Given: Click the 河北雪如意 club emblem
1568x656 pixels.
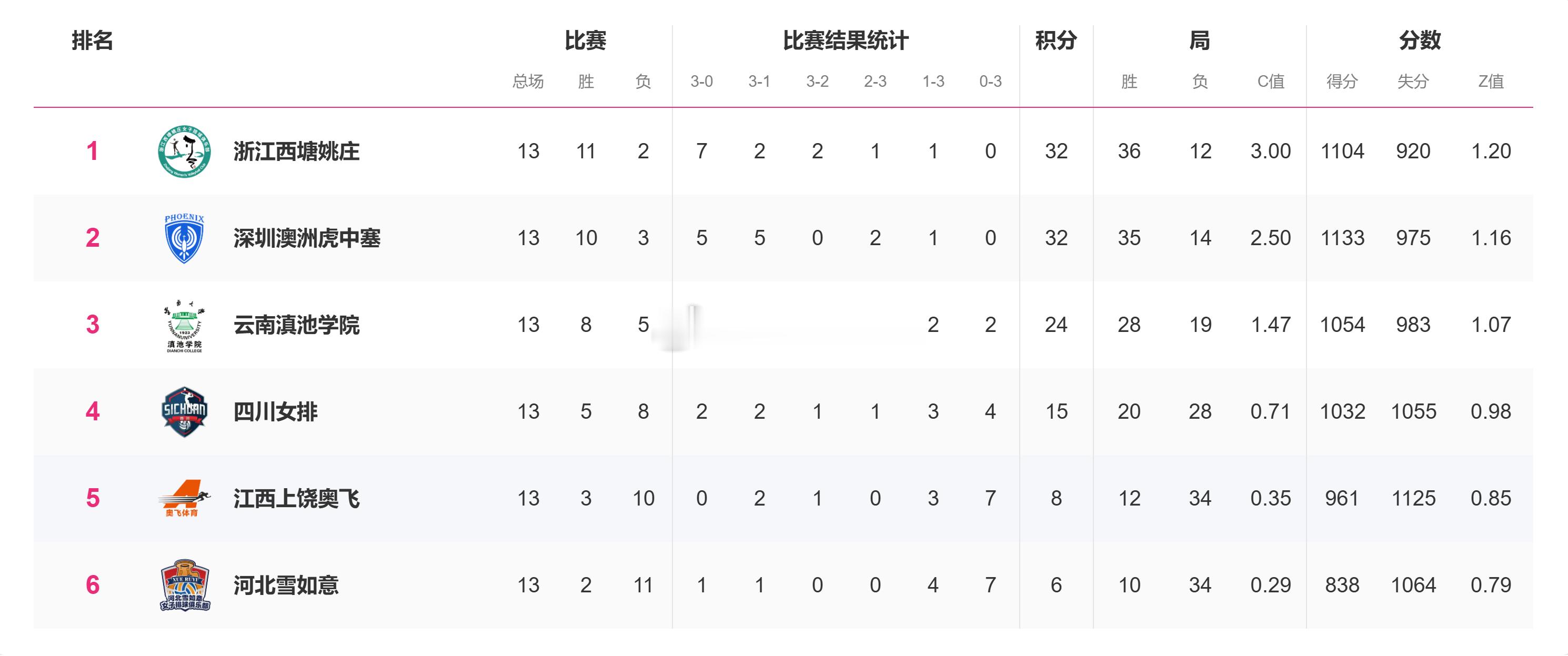Looking at the screenshot, I should click(x=185, y=586).
